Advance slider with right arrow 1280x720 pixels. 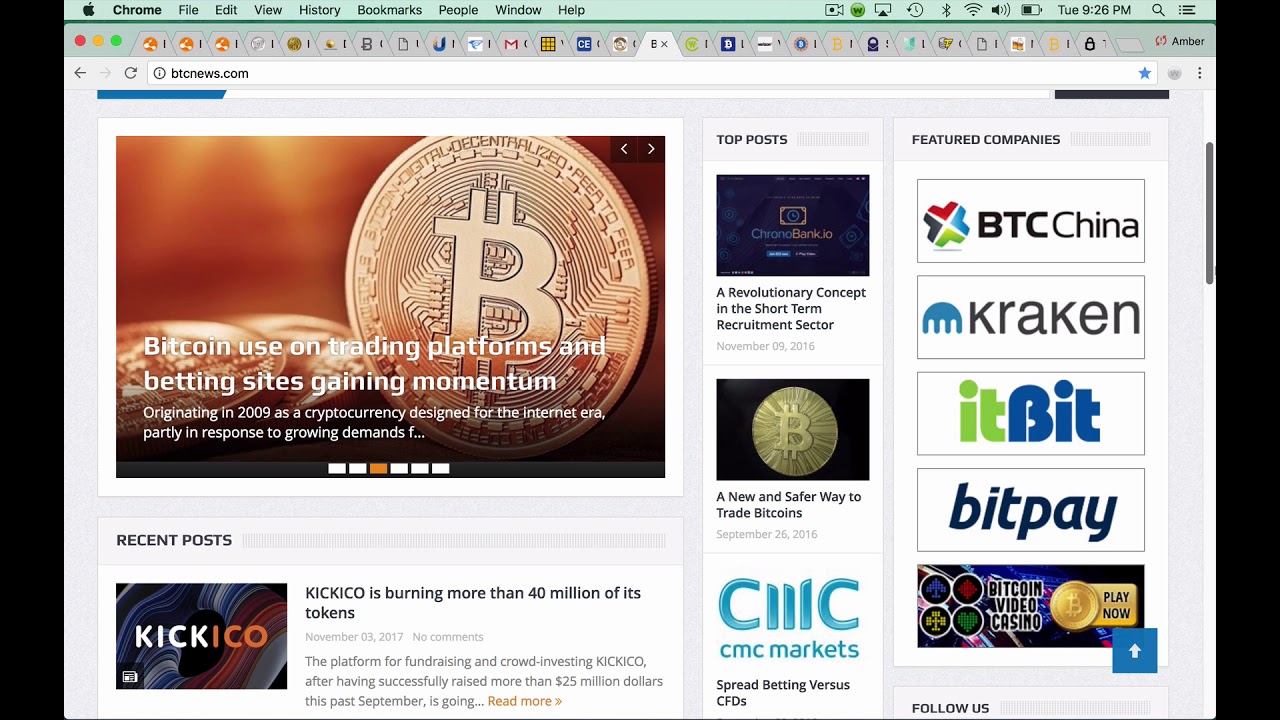pyautogui.click(x=651, y=149)
